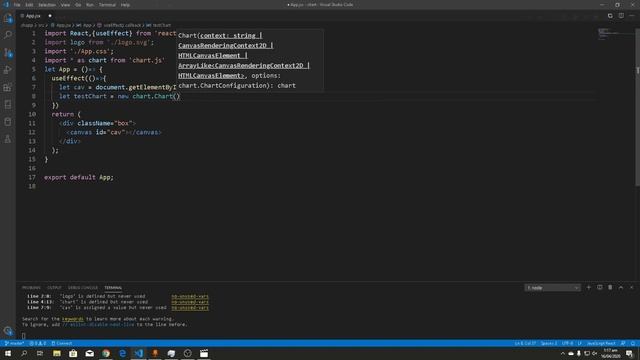640x360 pixels.
Task: Switch to the Debug Console tab
Action: pyautogui.click(x=83, y=287)
